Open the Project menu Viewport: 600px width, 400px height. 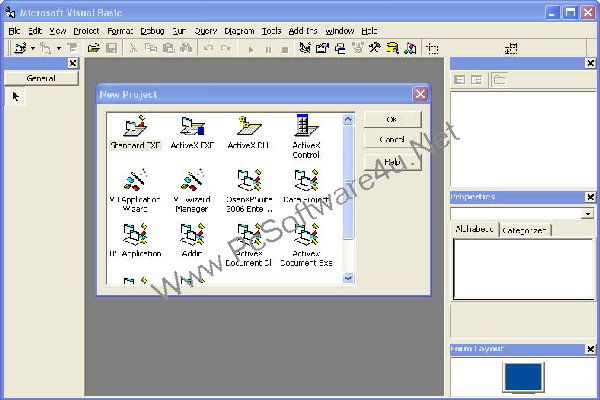(86, 31)
